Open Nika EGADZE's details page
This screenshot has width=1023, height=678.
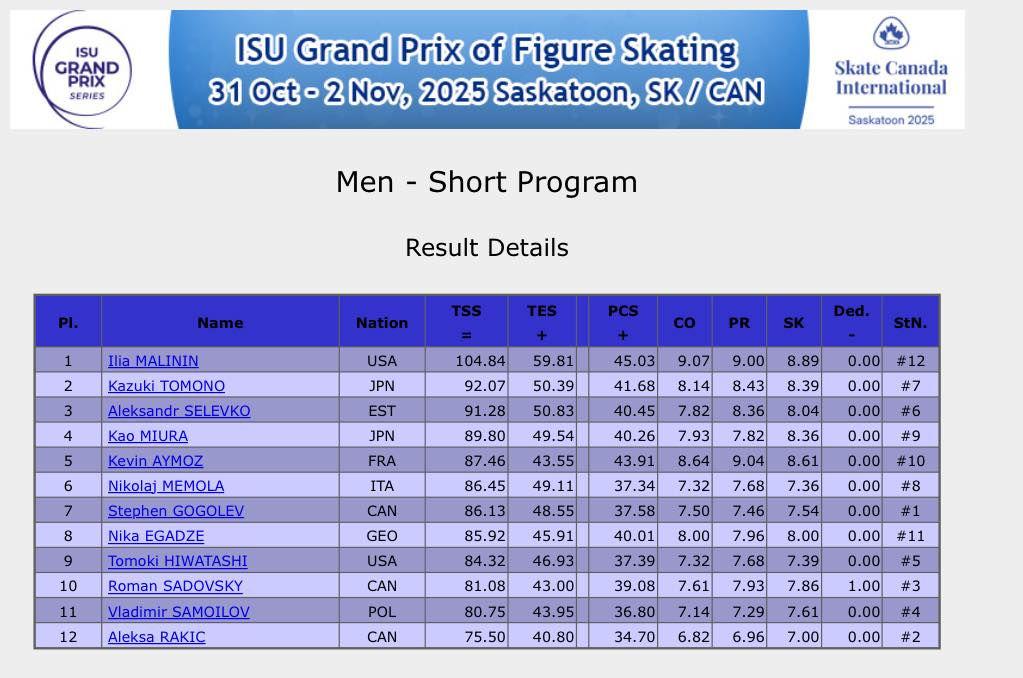pyautogui.click(x=155, y=536)
